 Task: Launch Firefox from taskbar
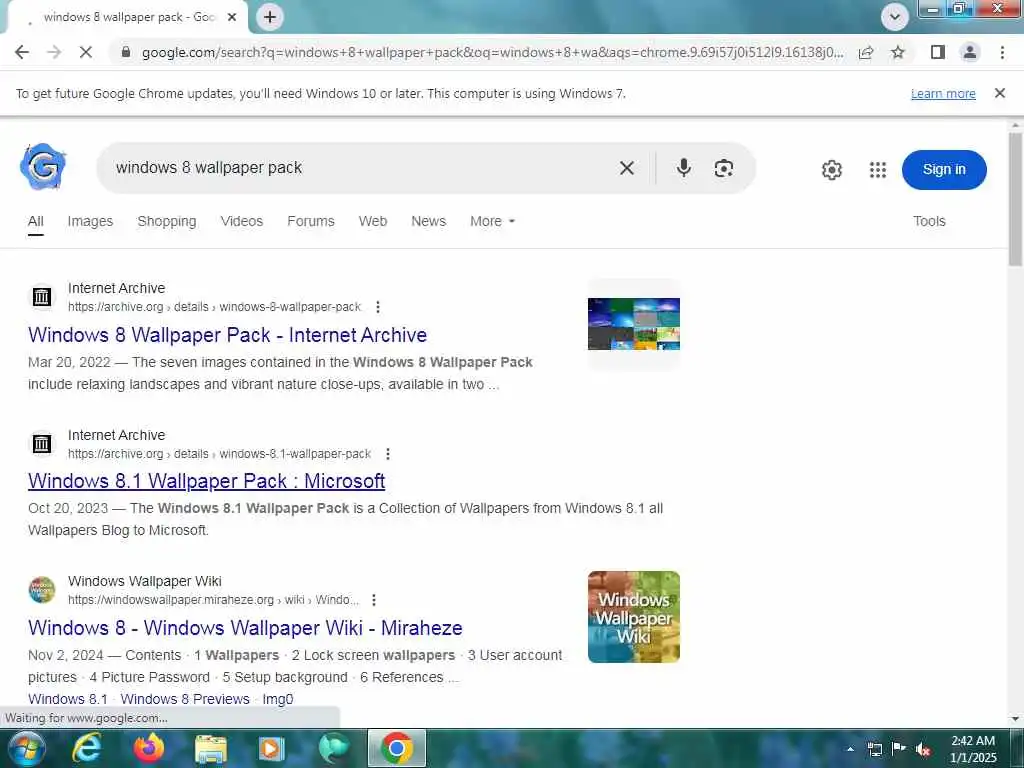tap(149, 748)
